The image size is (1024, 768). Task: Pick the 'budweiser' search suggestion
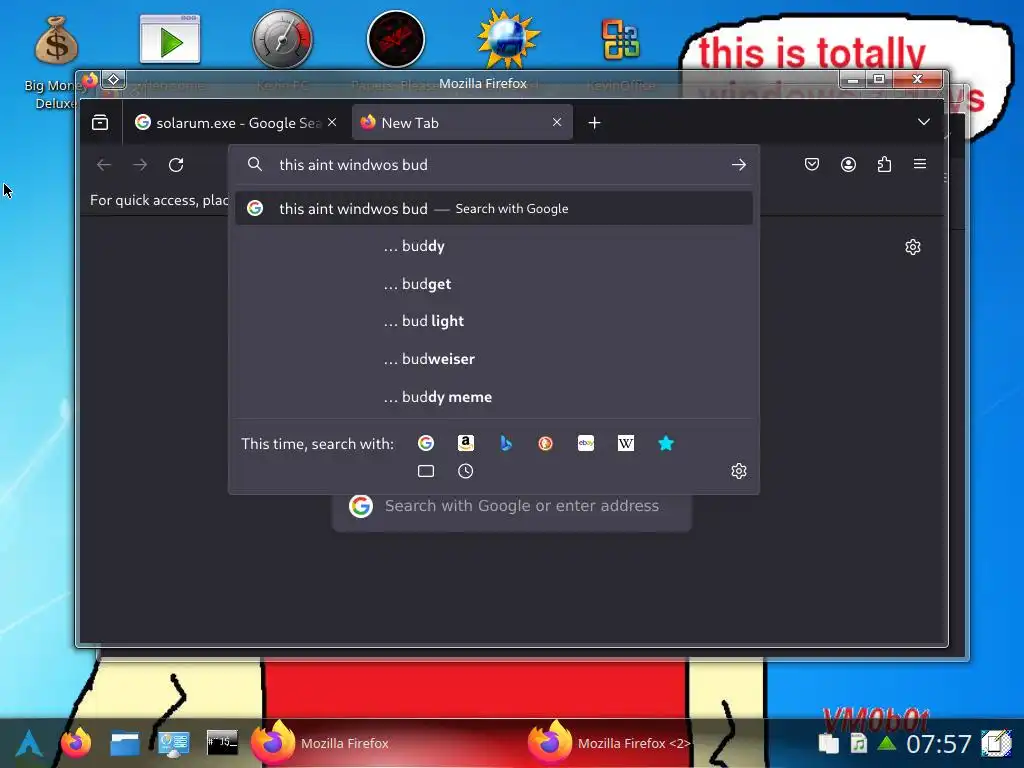pyautogui.click(x=494, y=359)
